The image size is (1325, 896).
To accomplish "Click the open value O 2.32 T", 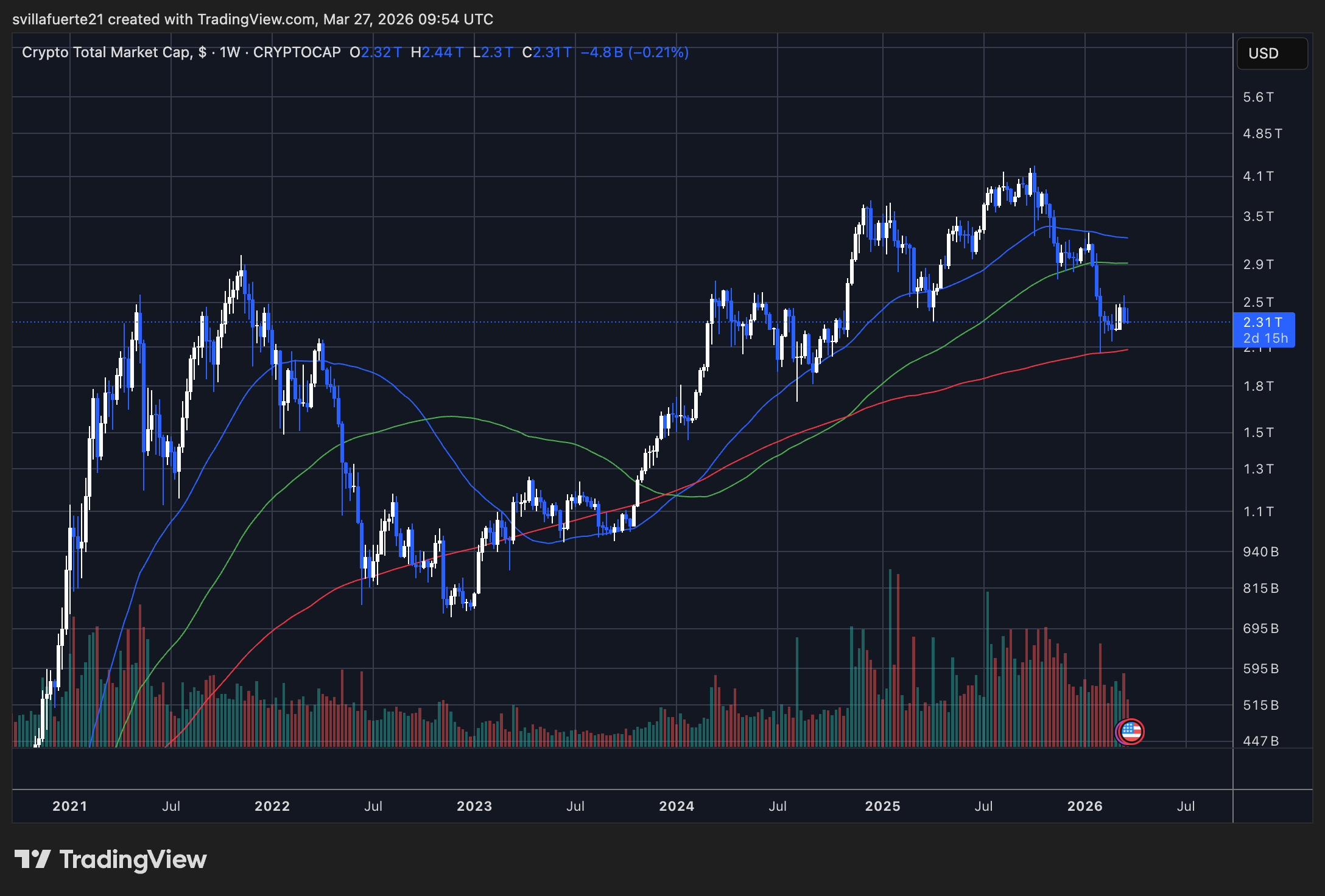I will pyautogui.click(x=375, y=52).
